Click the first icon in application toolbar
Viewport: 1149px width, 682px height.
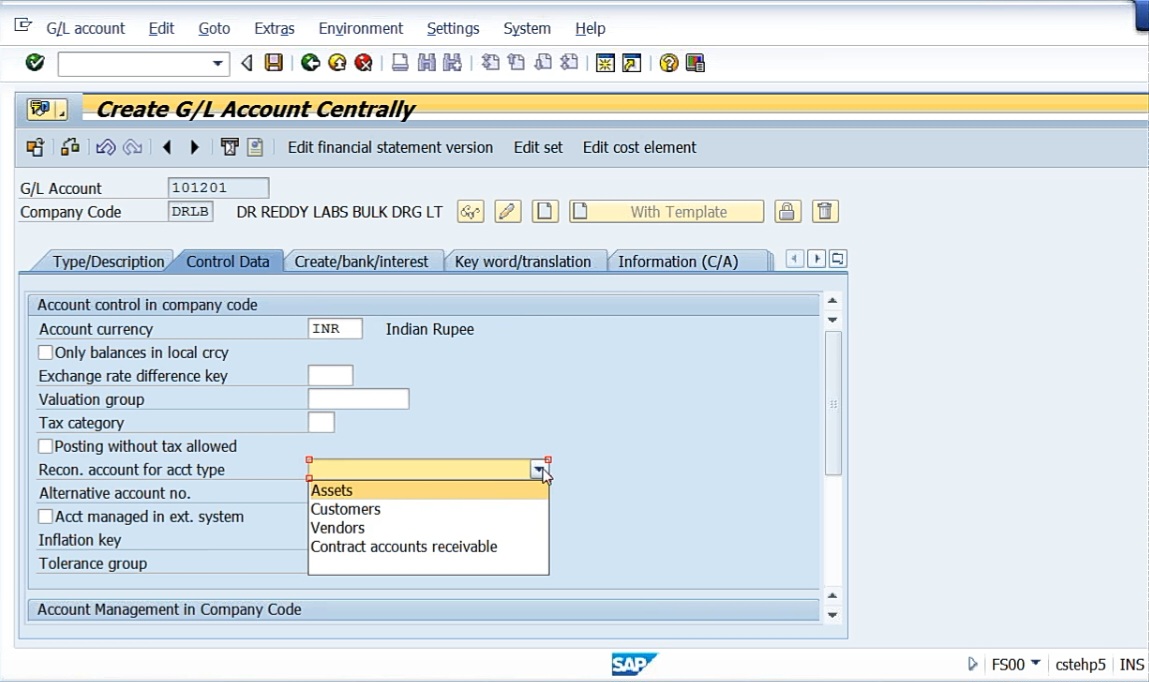point(34,147)
